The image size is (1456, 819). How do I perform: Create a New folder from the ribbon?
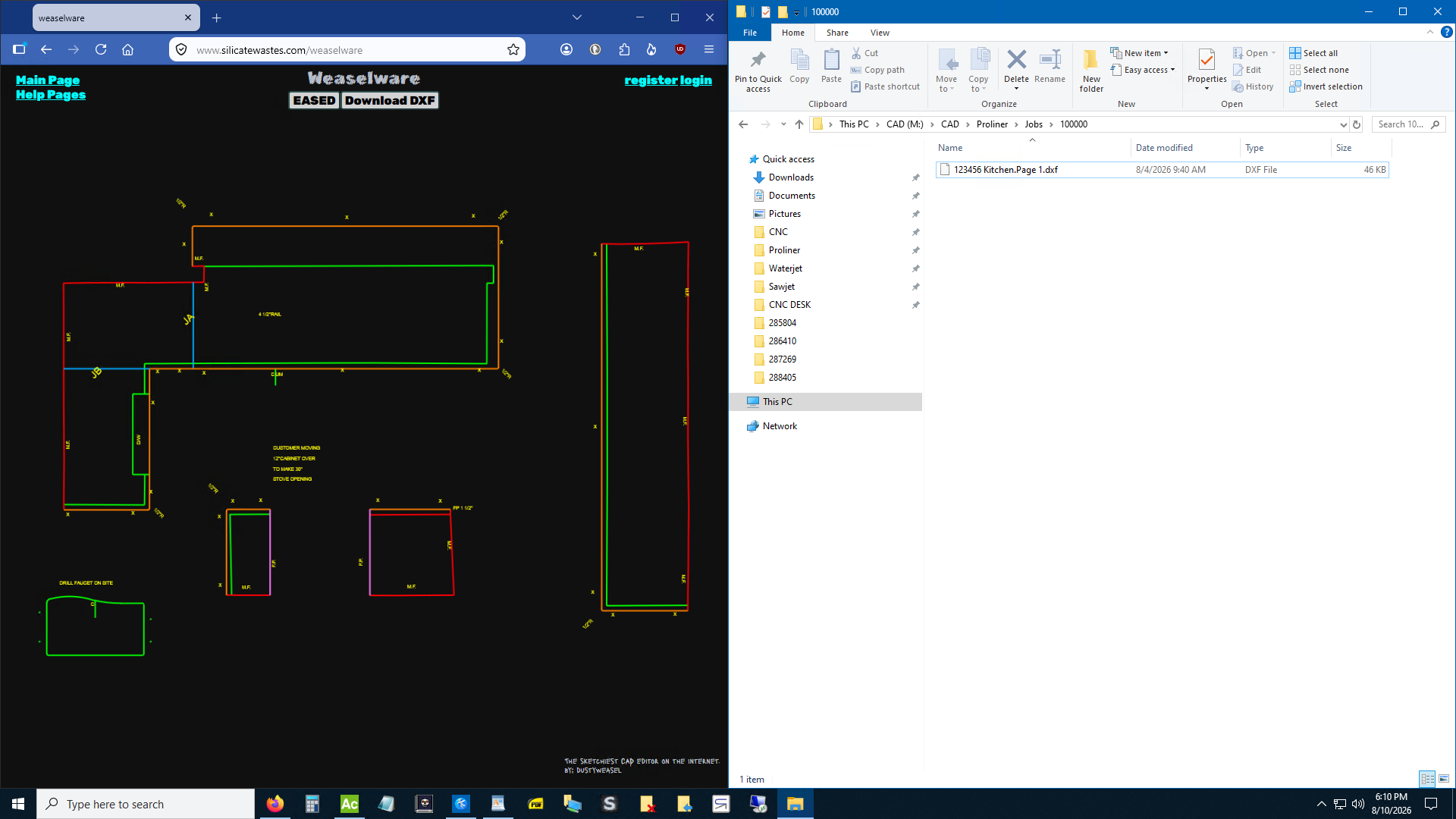[1091, 70]
